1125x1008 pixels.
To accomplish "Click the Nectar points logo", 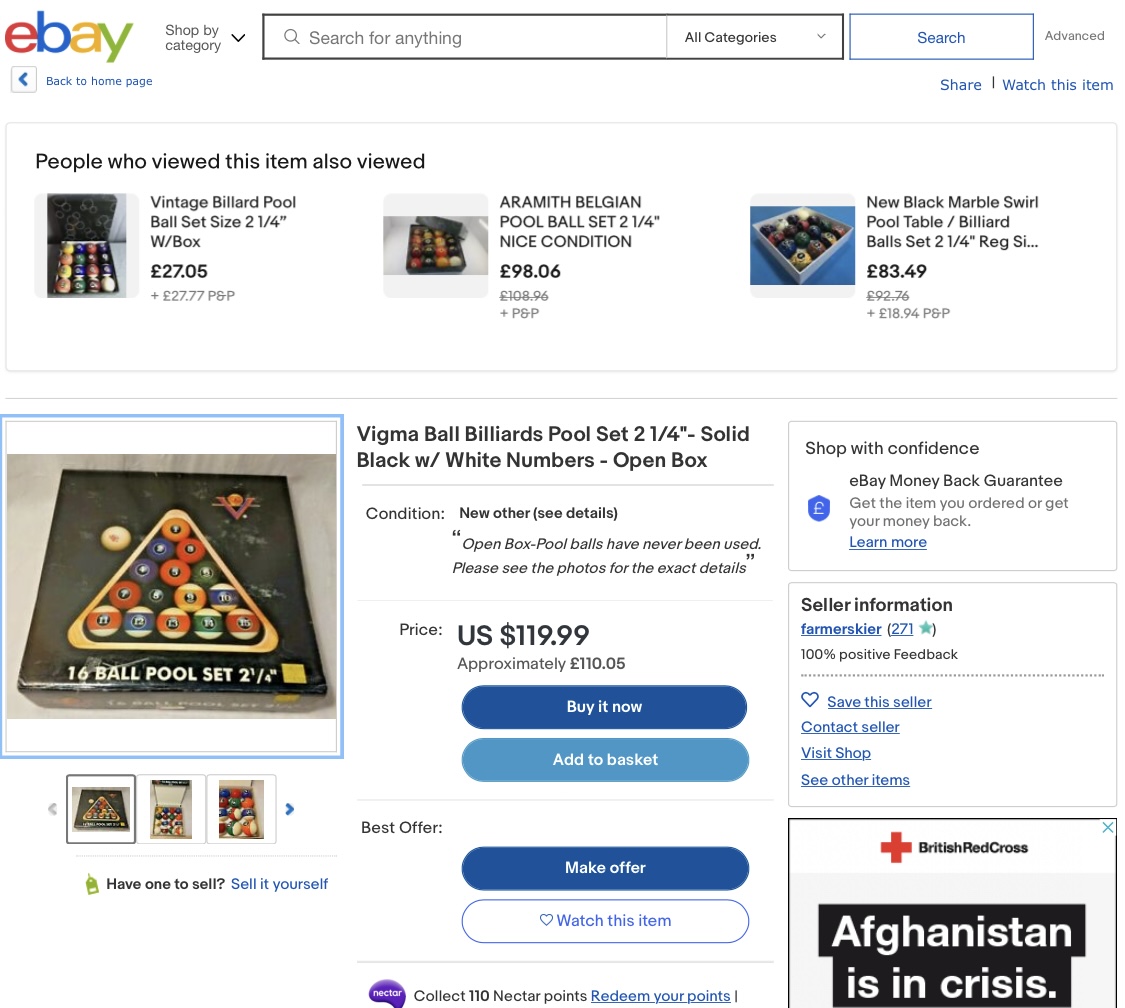I will point(387,994).
